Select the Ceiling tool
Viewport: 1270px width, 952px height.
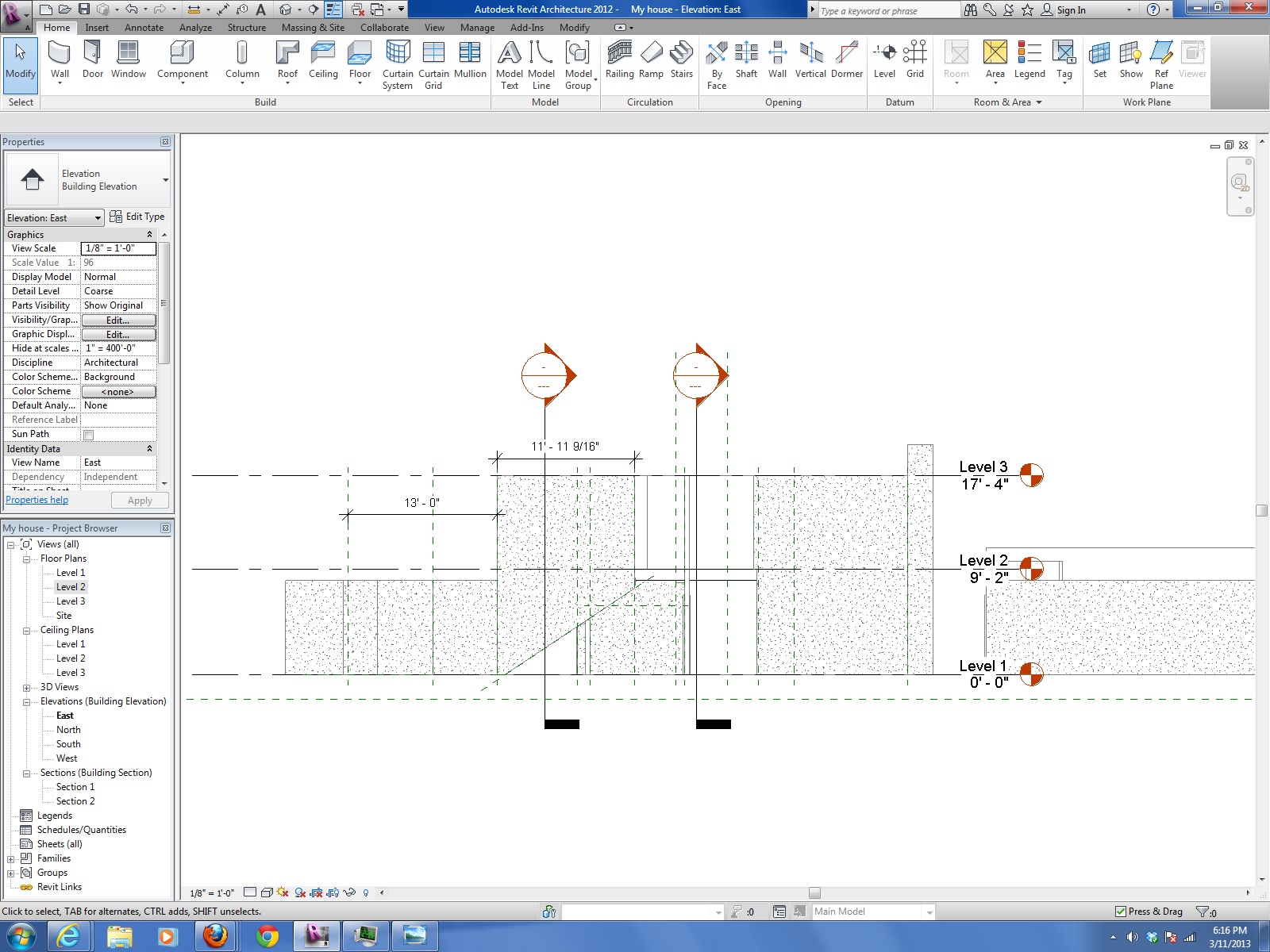click(323, 61)
